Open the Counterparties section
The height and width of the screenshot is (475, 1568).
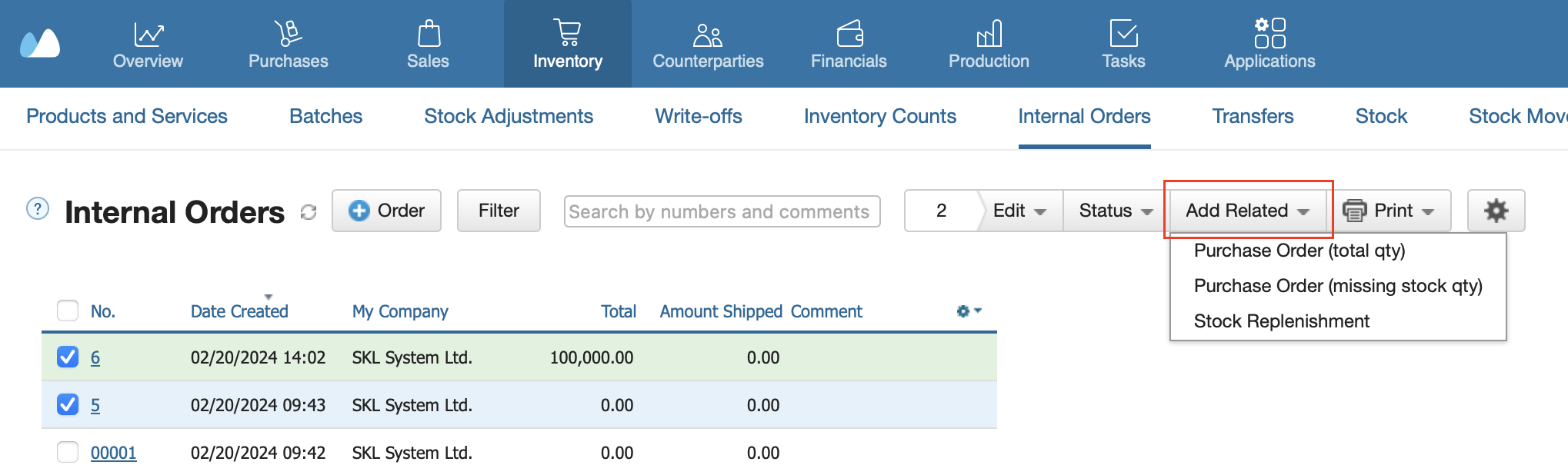click(708, 45)
